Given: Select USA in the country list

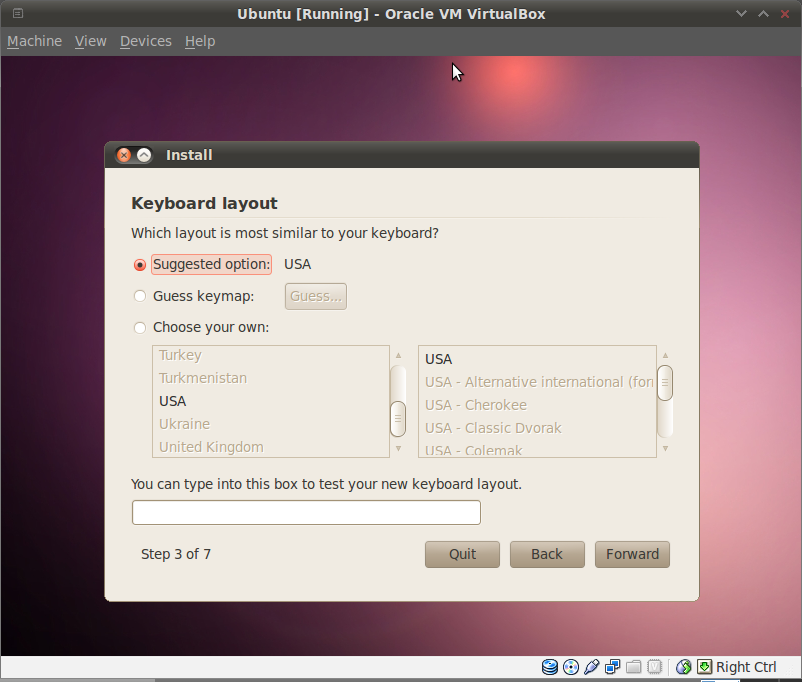Looking at the screenshot, I should [x=271, y=401].
